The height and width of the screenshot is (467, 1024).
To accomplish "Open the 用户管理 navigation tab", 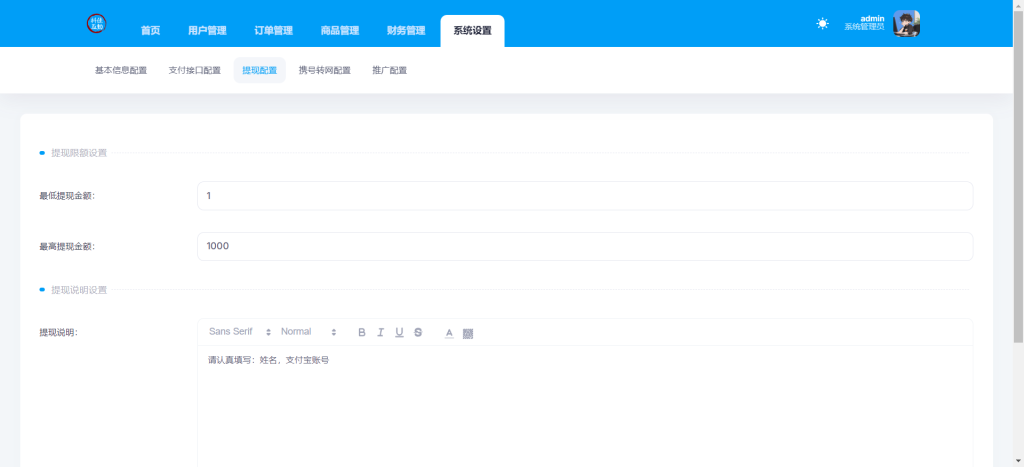I will coord(207,31).
